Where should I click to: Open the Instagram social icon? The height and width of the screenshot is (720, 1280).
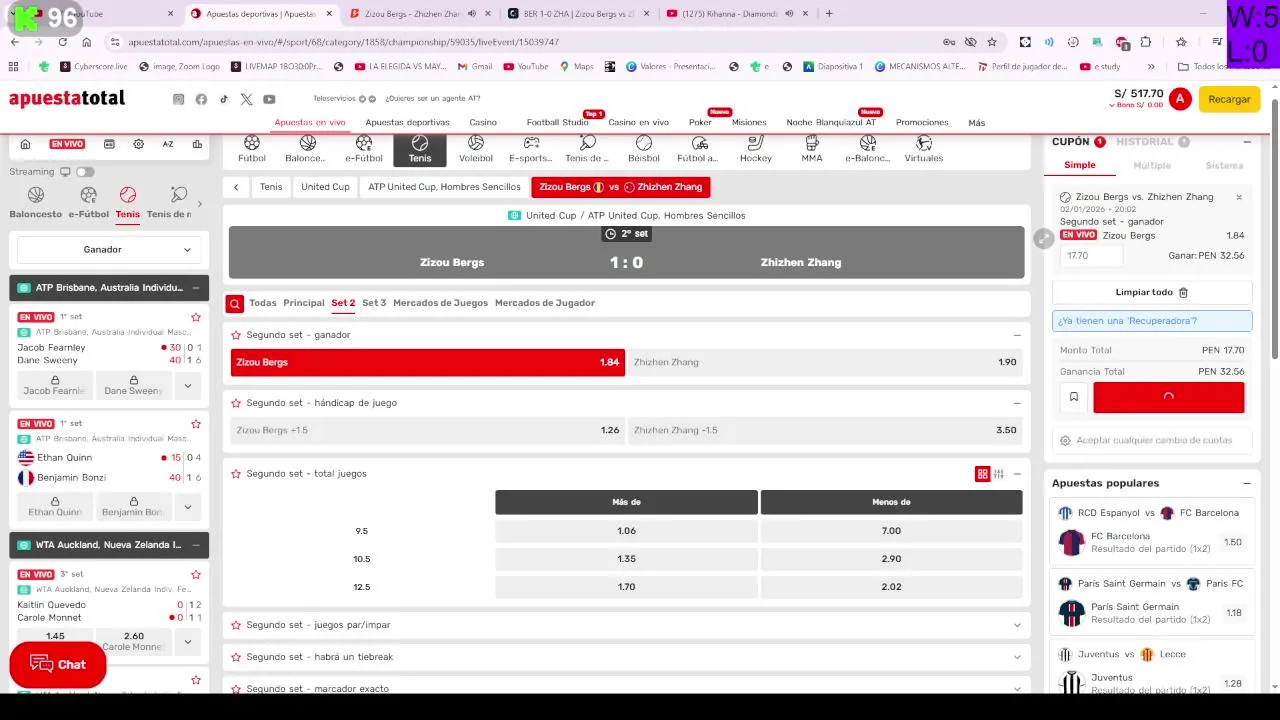(x=178, y=99)
